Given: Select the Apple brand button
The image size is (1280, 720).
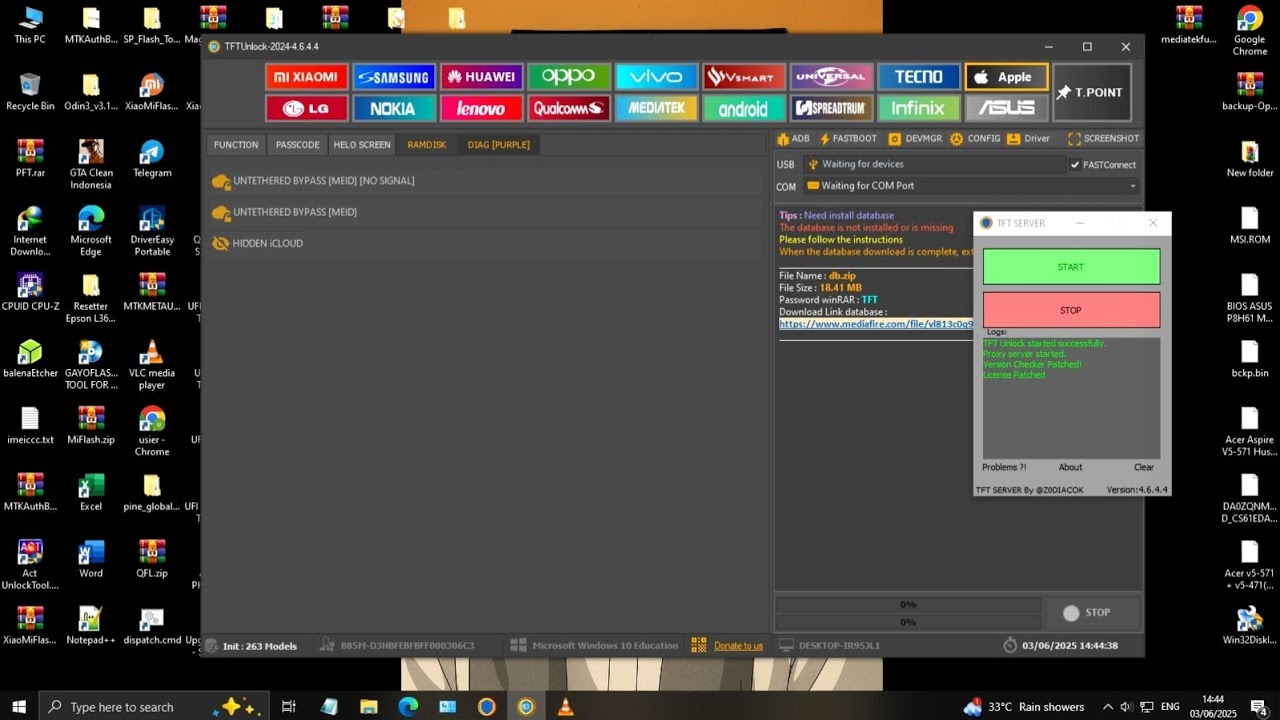Looking at the screenshot, I should tap(1006, 77).
